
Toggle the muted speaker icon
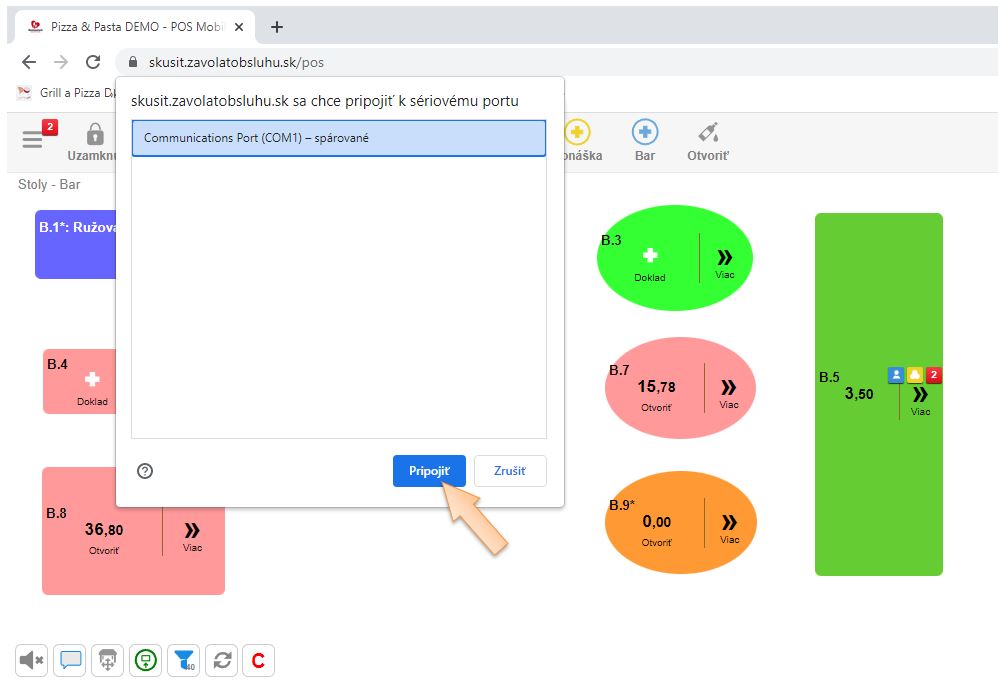pyautogui.click(x=33, y=660)
